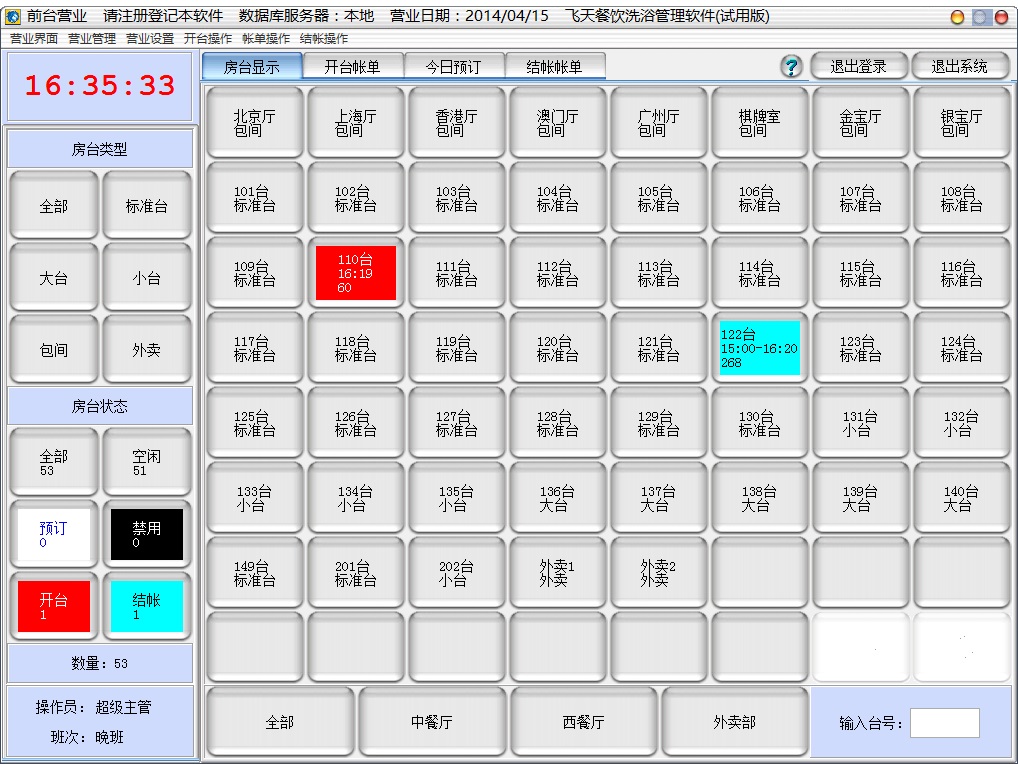Open the 开台帐单 tab
This screenshot has width=1018, height=764.
(x=352, y=67)
